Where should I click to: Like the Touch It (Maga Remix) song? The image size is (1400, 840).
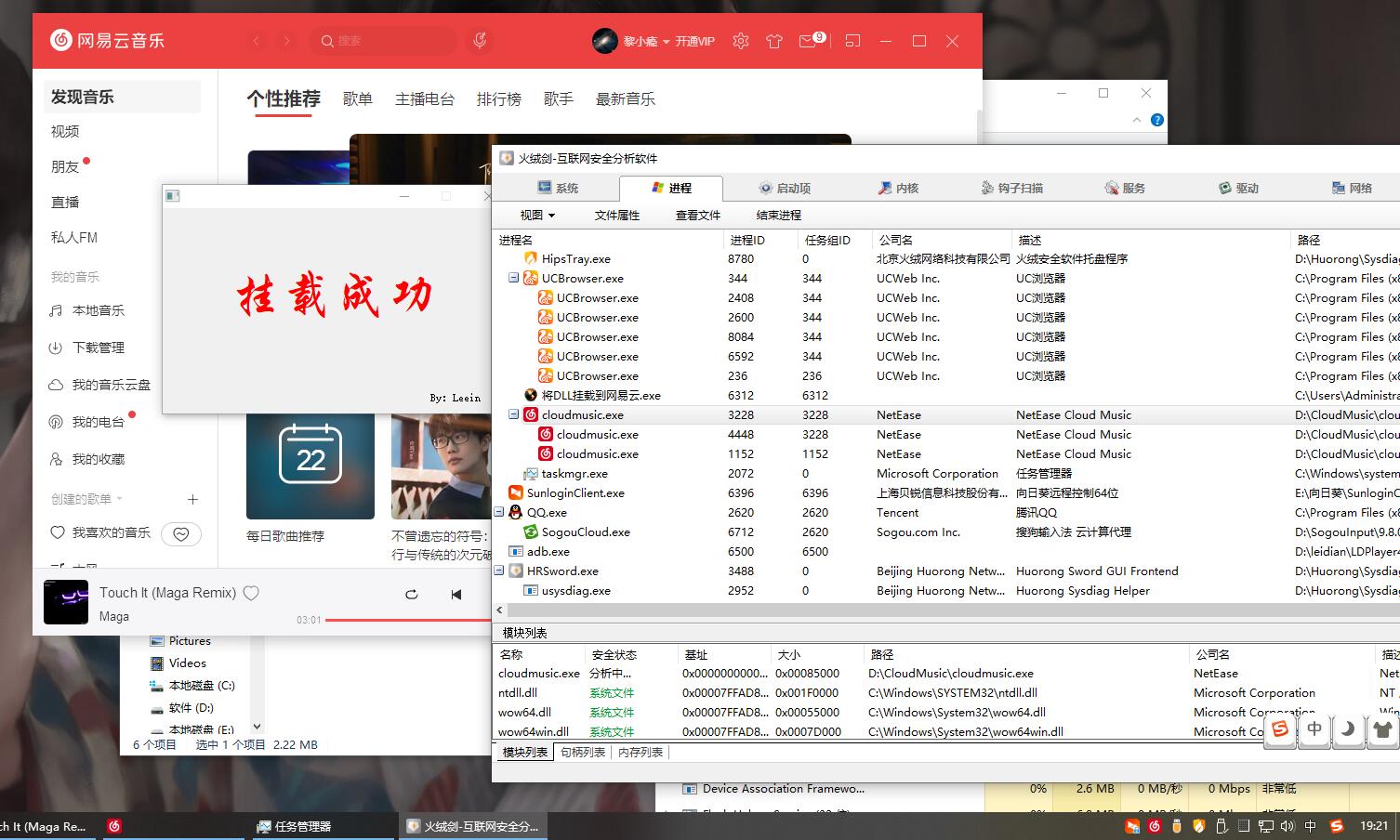point(251,593)
